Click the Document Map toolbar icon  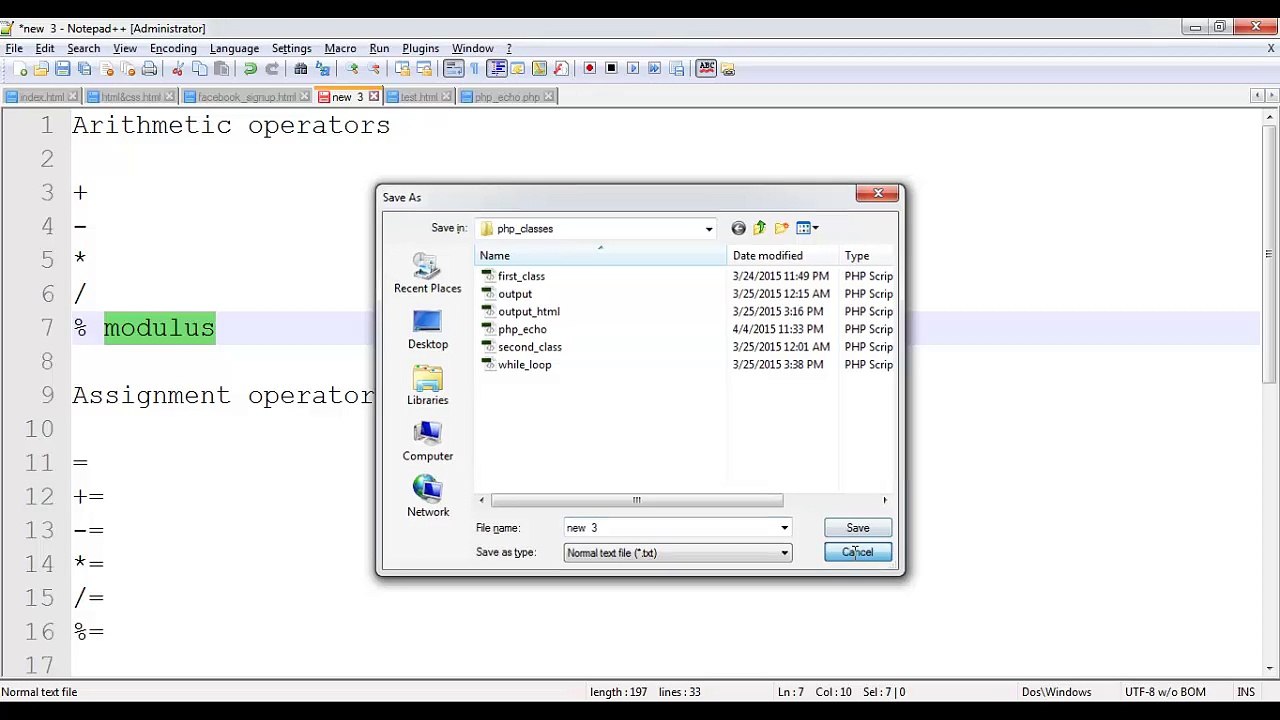click(x=539, y=69)
